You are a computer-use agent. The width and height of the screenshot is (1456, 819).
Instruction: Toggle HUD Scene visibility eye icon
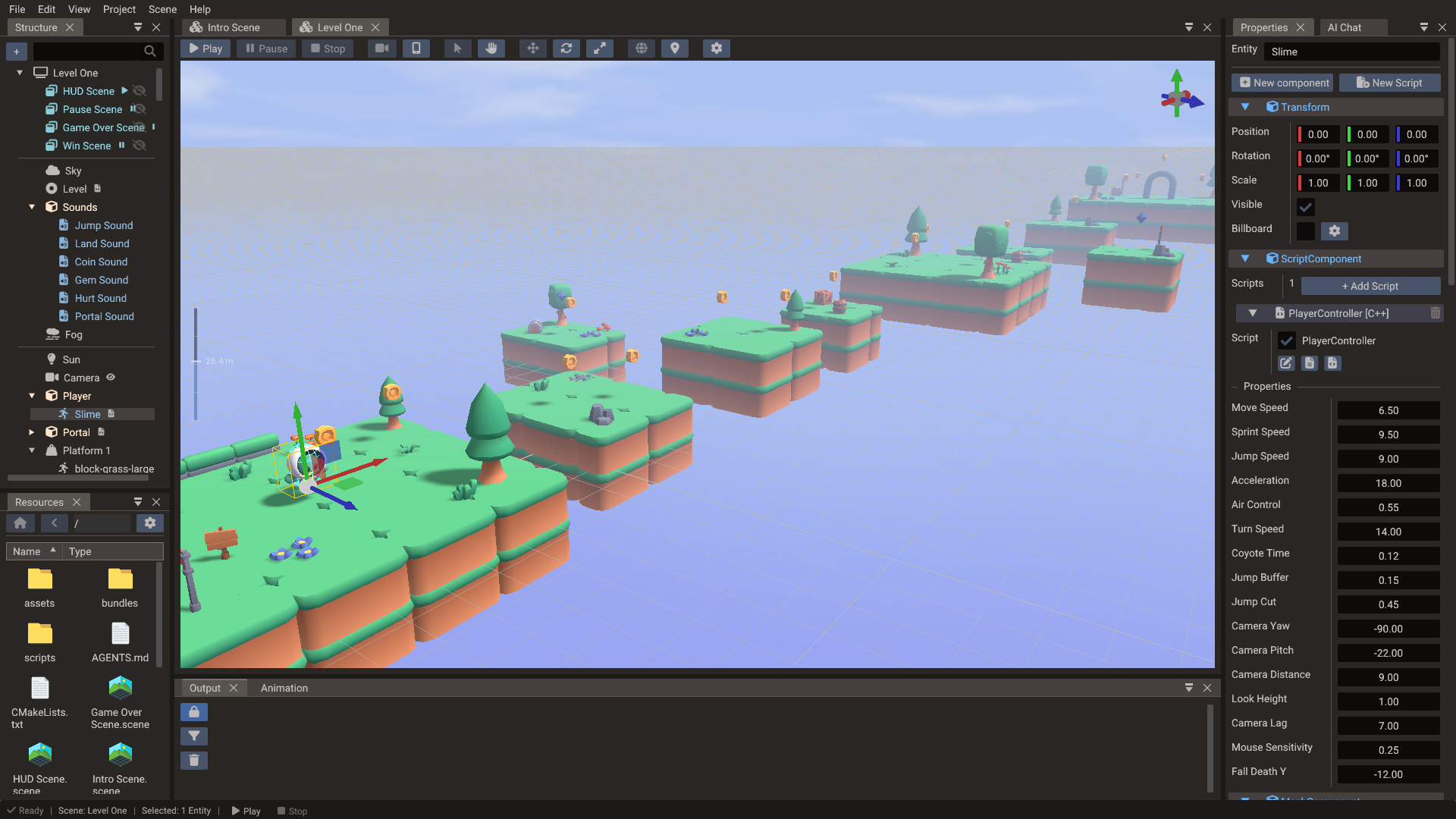(140, 91)
